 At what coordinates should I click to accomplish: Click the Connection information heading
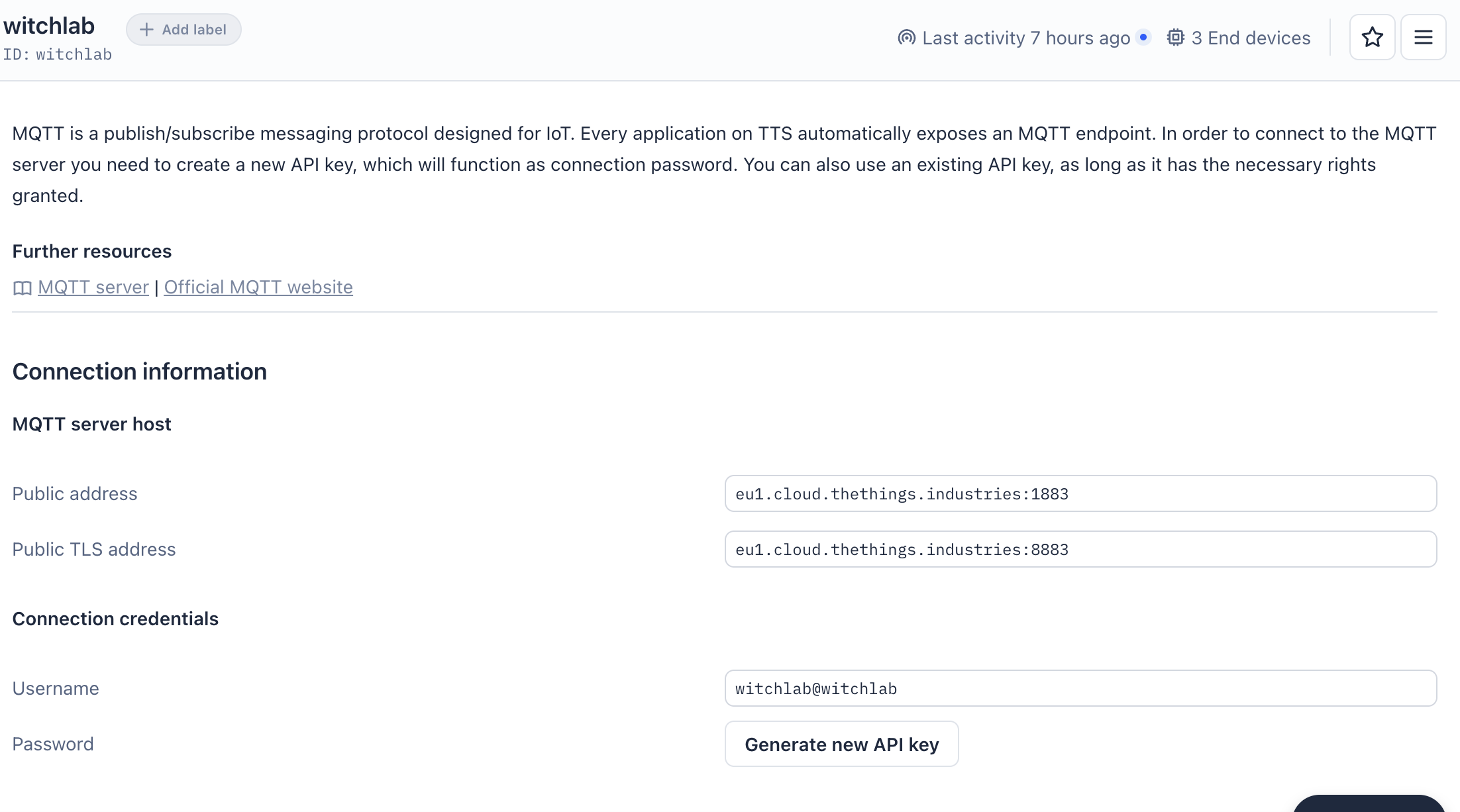point(140,372)
